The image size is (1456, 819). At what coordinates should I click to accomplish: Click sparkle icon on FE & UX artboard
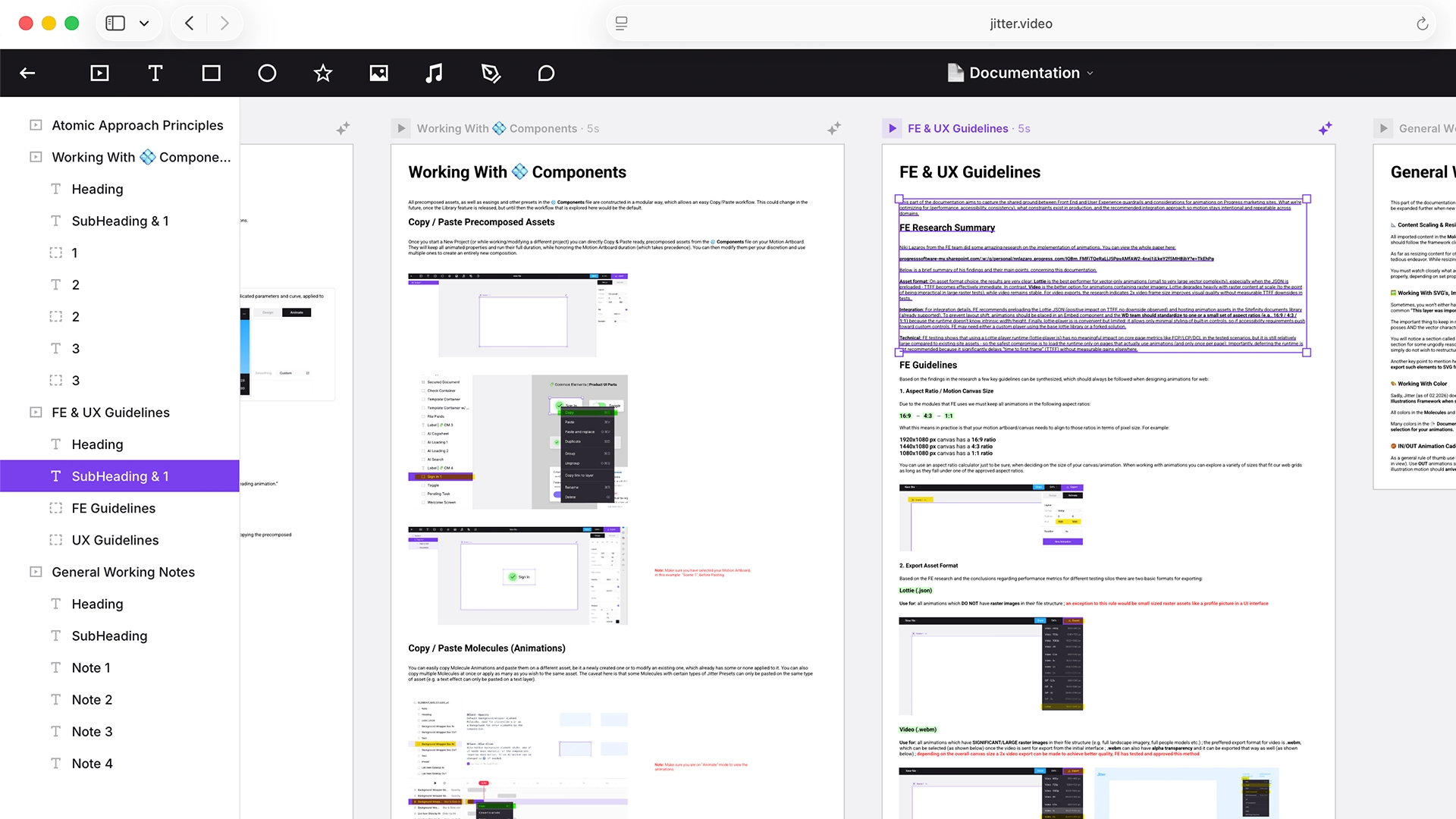click(1325, 128)
